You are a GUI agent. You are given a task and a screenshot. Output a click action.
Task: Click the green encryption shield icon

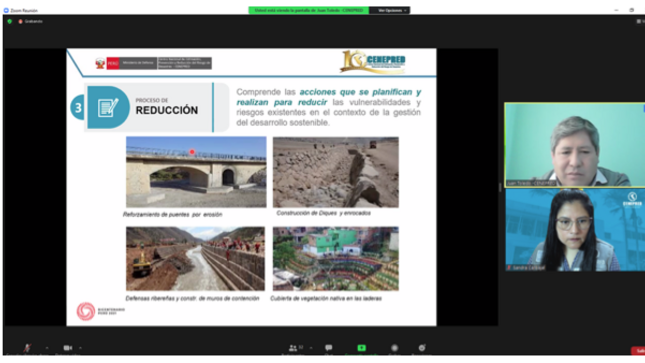[9, 21]
